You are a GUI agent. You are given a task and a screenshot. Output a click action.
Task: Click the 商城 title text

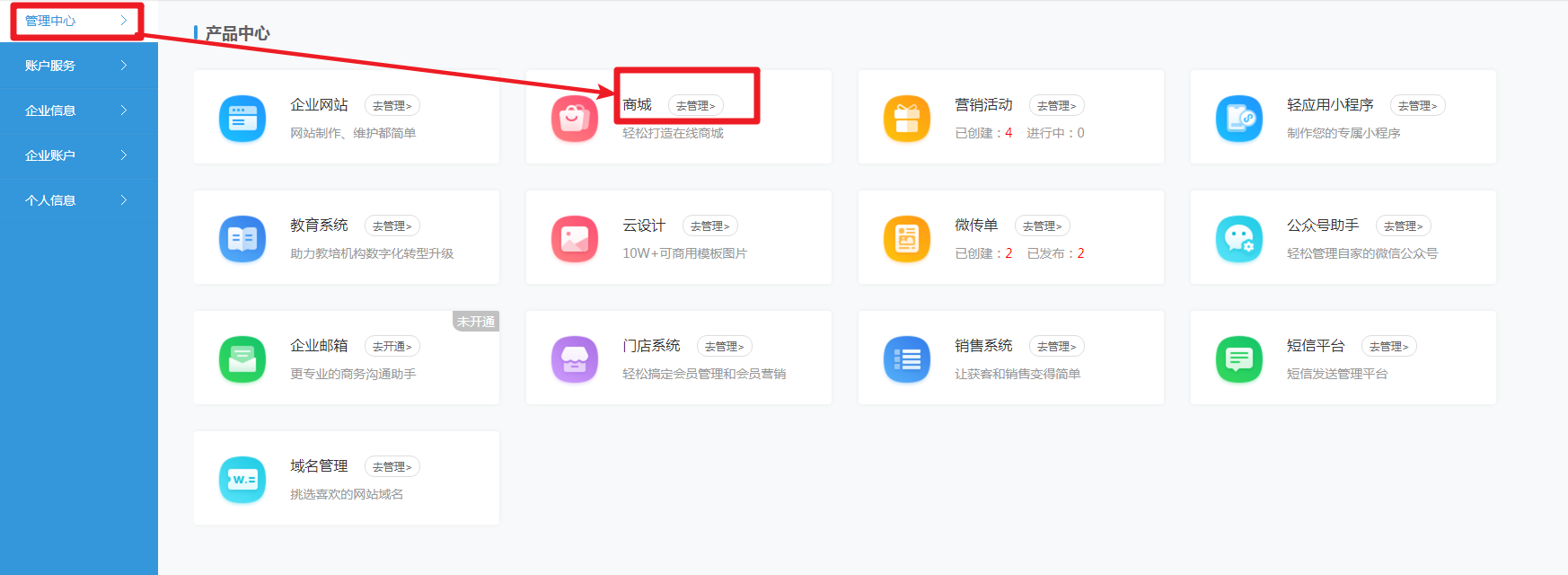[x=637, y=105]
